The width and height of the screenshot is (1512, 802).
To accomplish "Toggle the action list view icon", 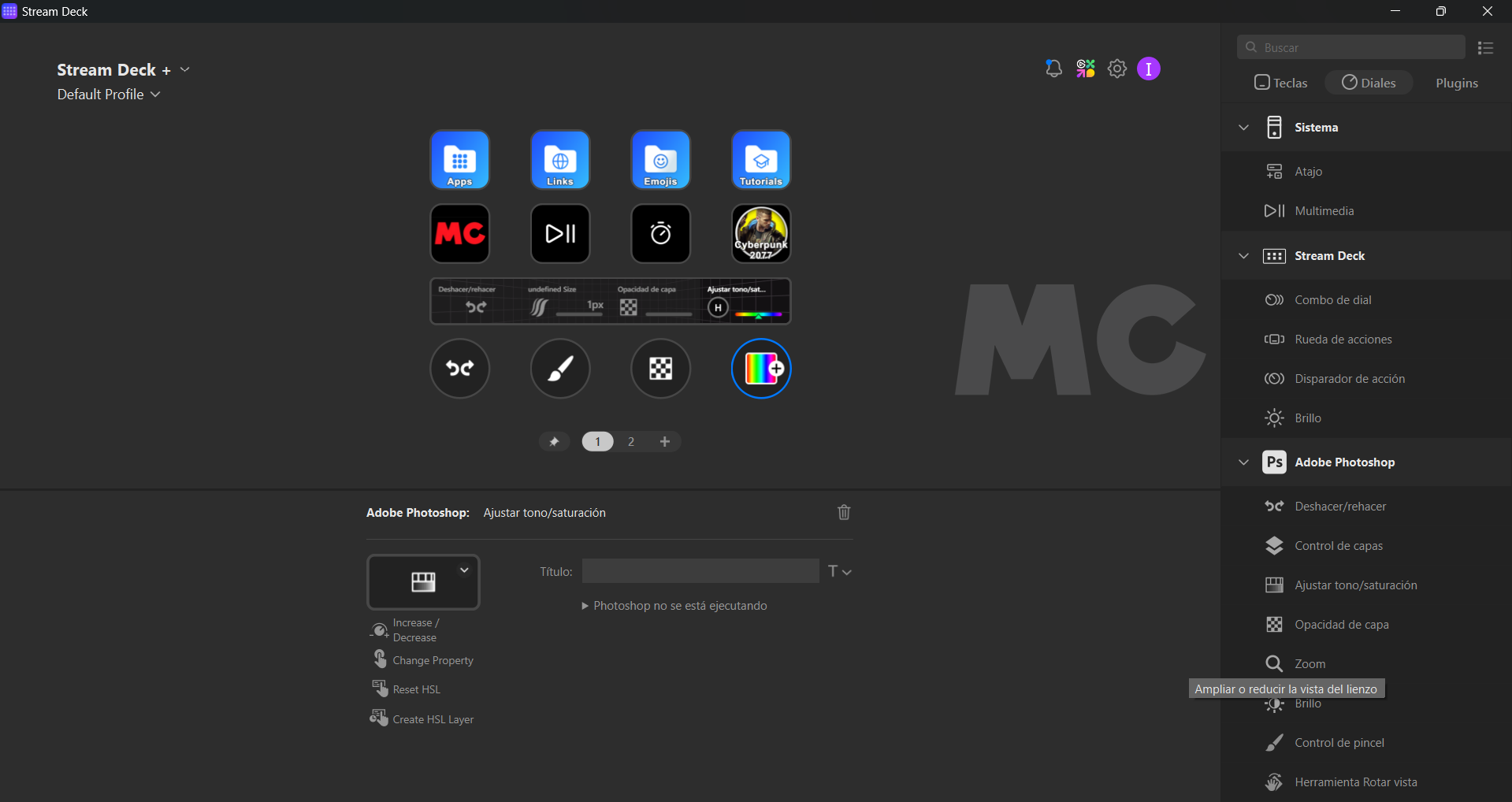I will pyautogui.click(x=1485, y=48).
